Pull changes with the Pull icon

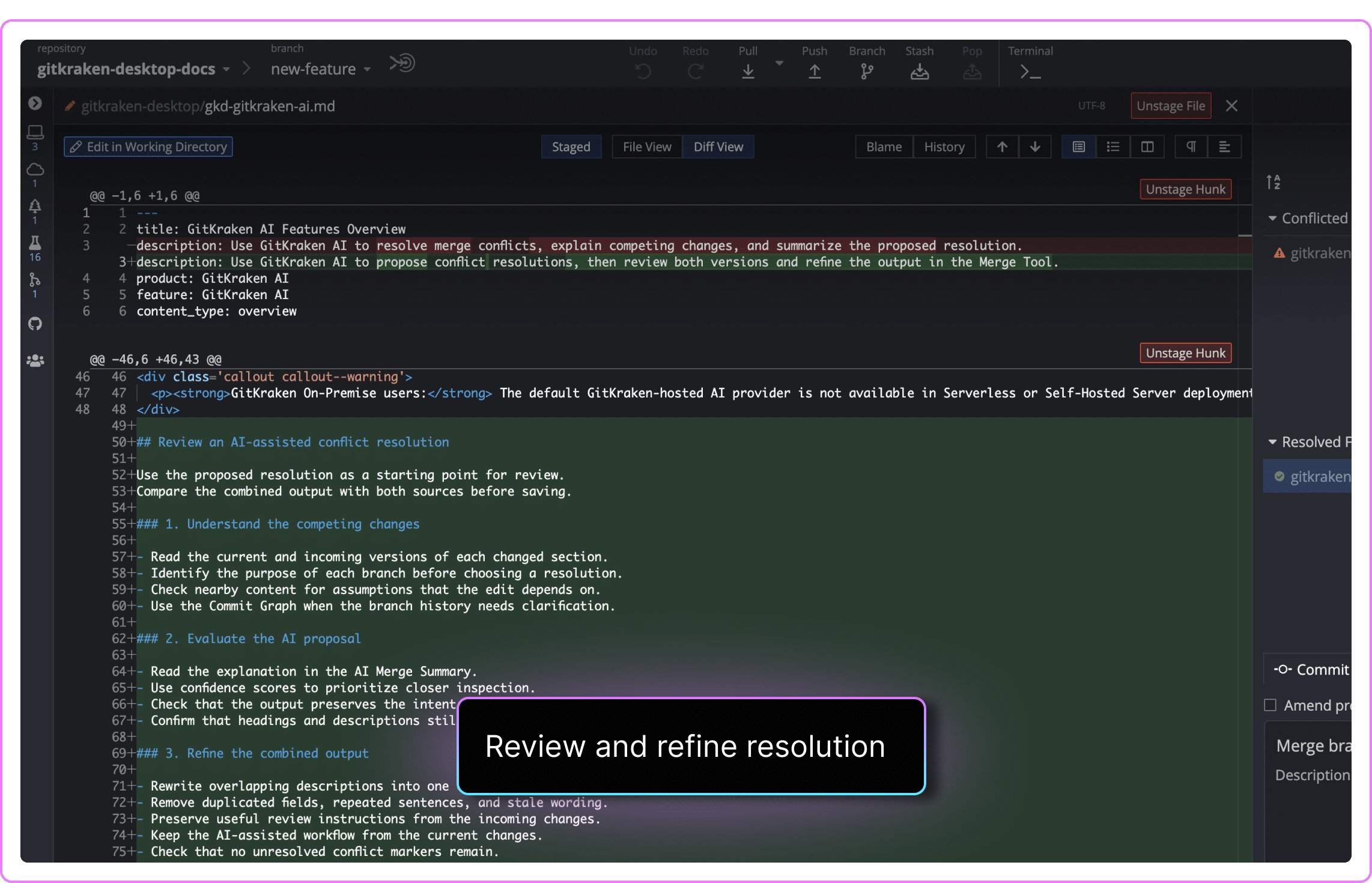tap(748, 71)
